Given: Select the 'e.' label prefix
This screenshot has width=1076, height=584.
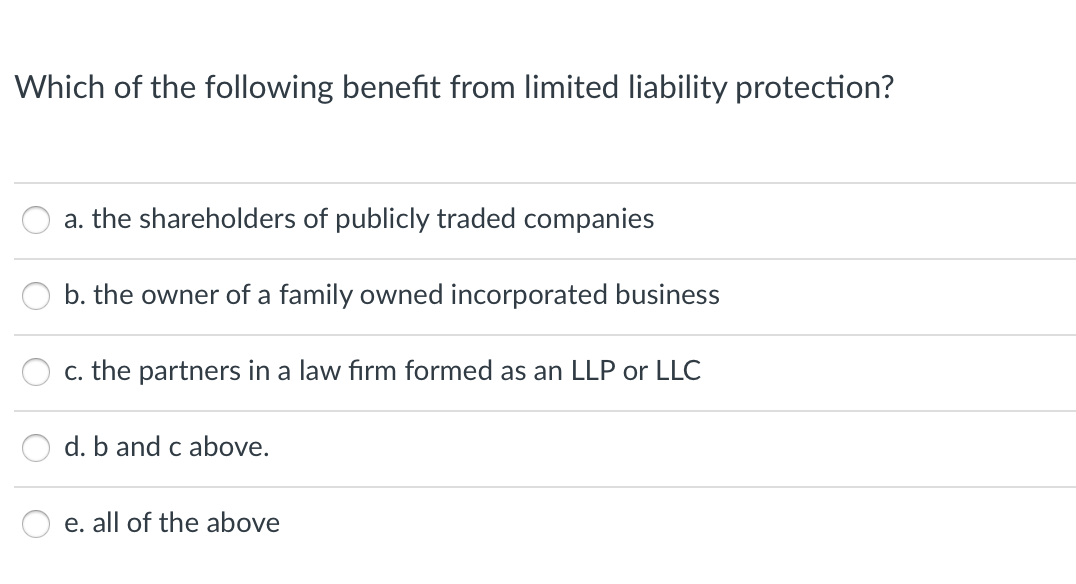Looking at the screenshot, I should tap(74, 522).
